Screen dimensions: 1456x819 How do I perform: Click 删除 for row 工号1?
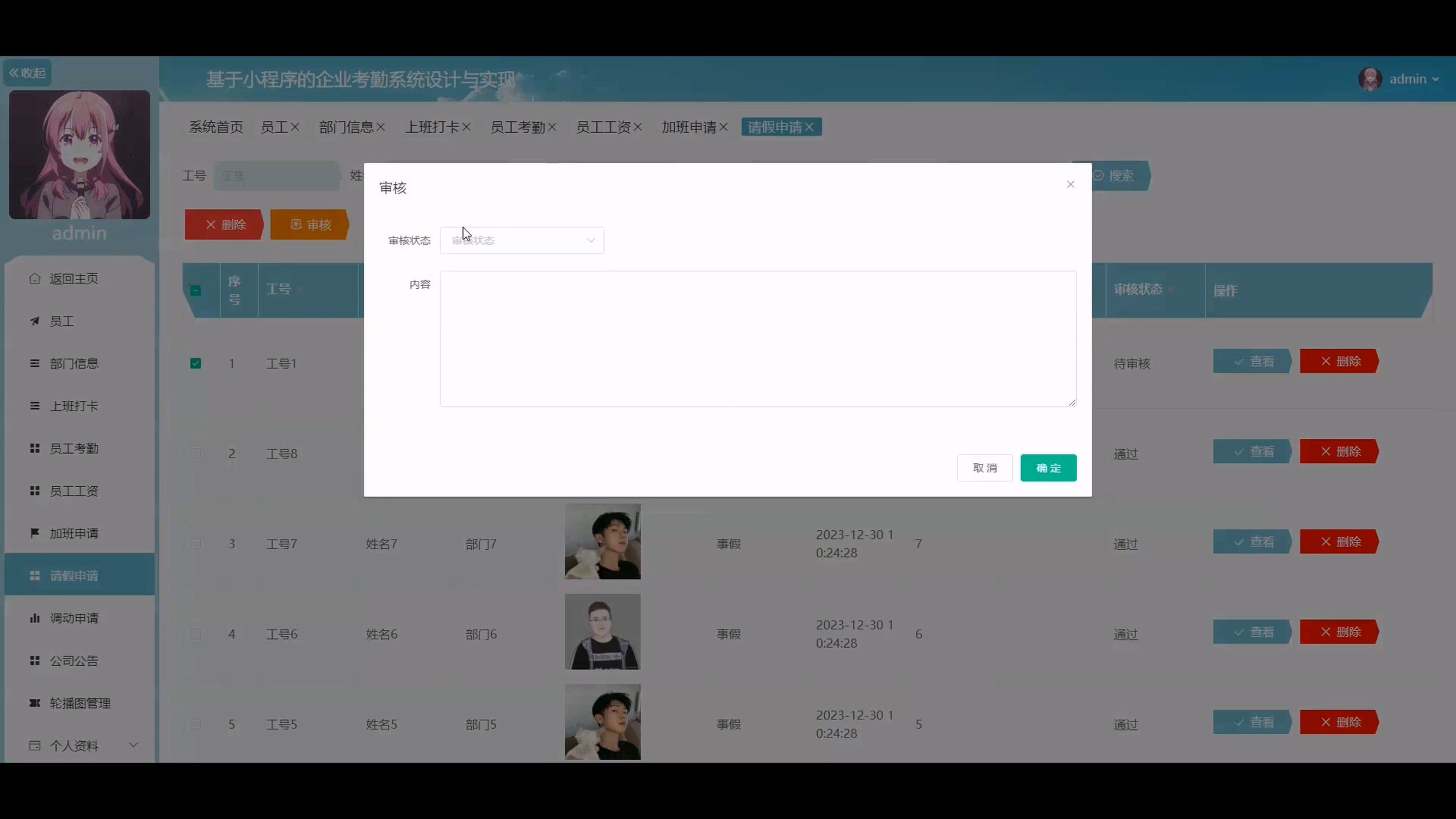pos(1339,362)
